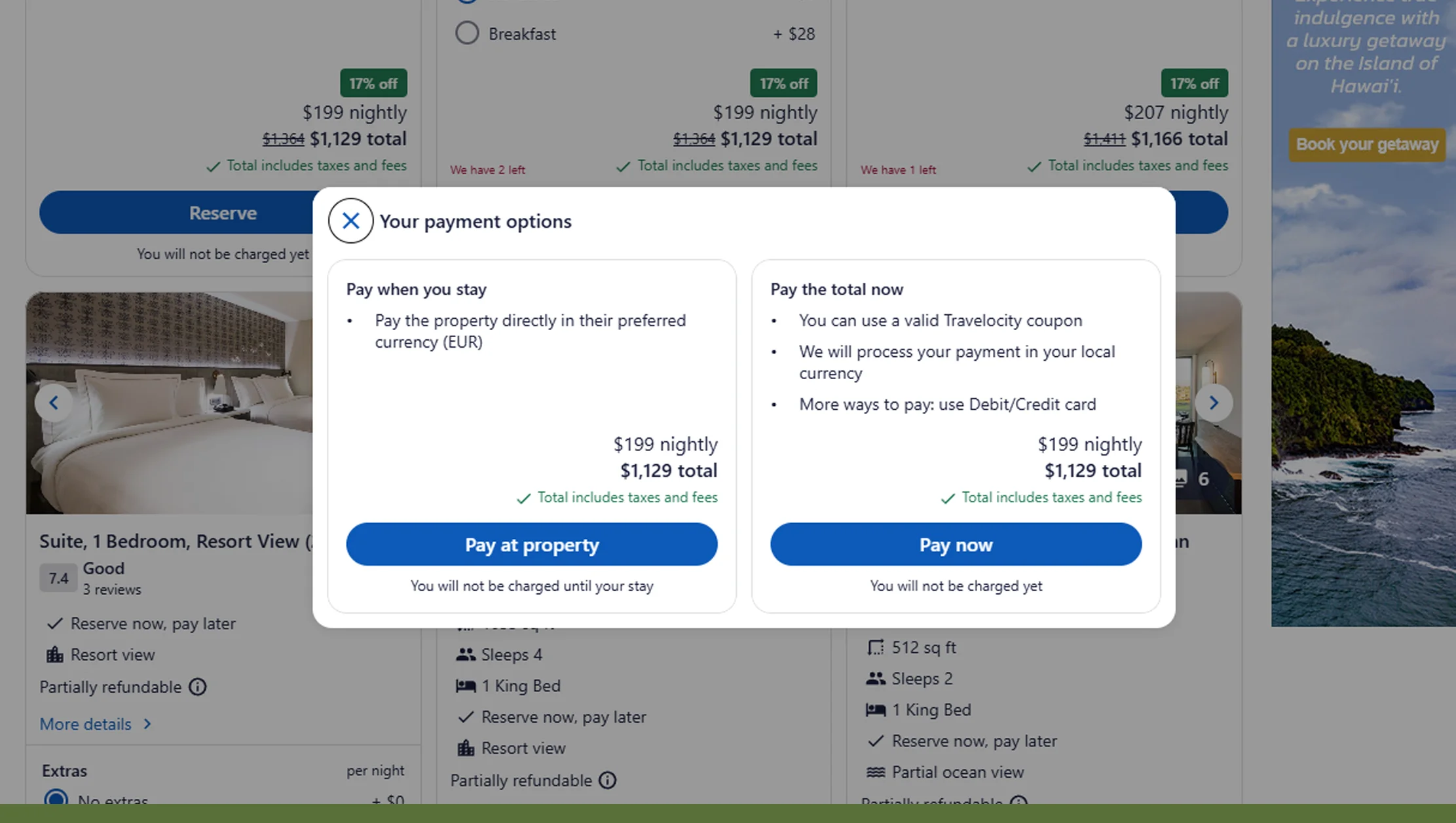
Task: Click the 1 King Bed icon
Action: click(x=466, y=686)
